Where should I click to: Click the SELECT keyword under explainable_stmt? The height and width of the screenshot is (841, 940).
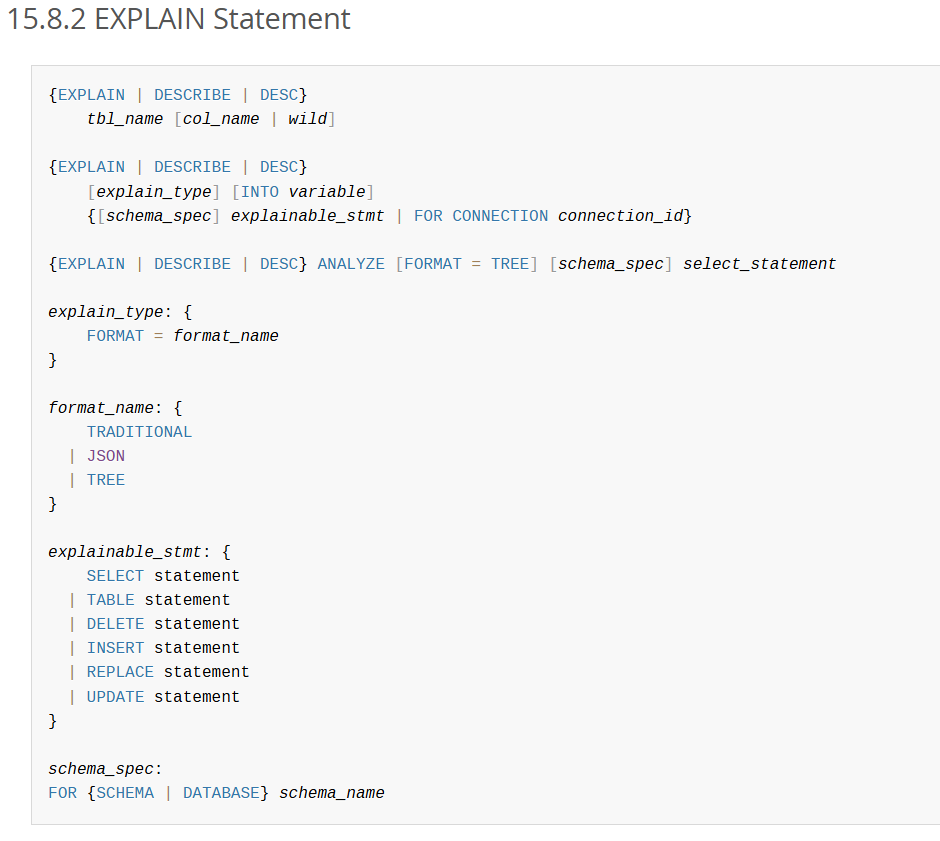click(115, 576)
